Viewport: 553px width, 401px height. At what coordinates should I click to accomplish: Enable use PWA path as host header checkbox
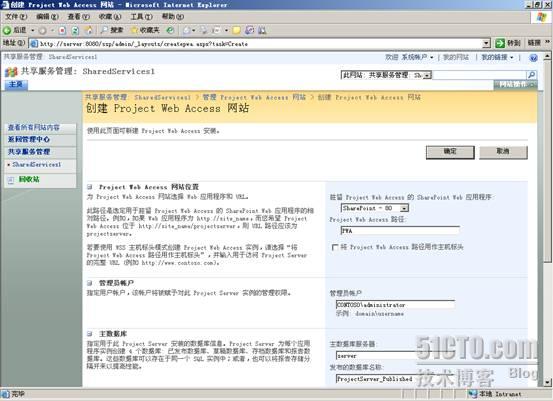[335, 247]
